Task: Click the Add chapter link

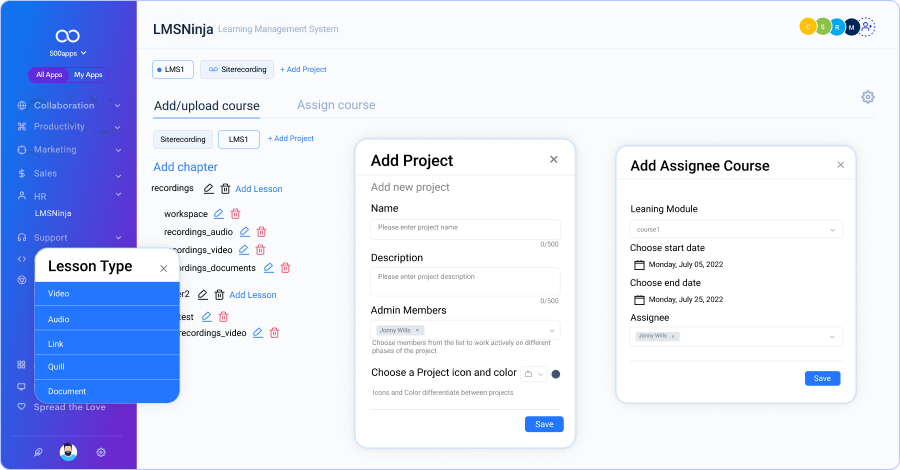Action: tap(185, 167)
